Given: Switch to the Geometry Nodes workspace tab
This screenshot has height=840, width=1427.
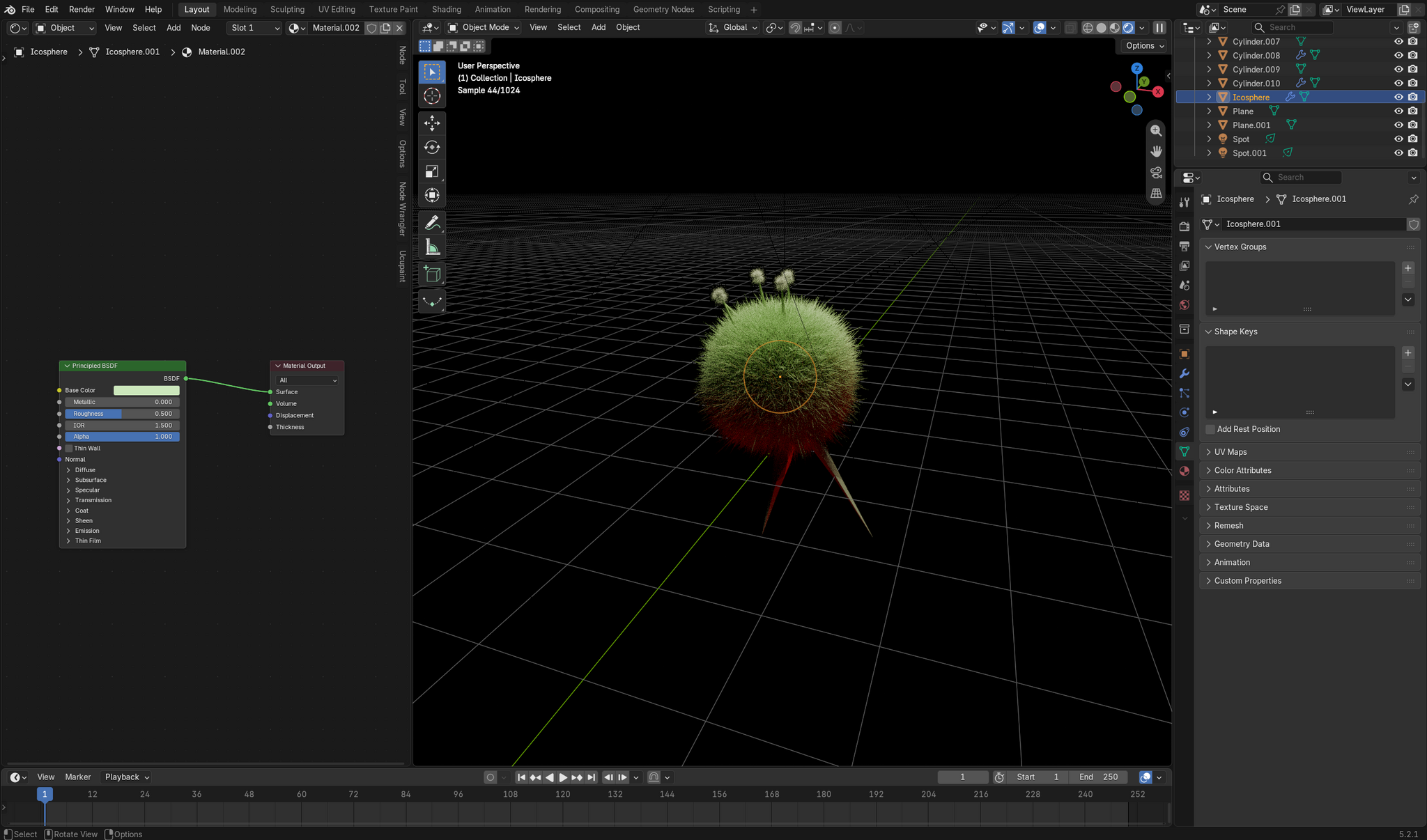Looking at the screenshot, I should point(663,9).
